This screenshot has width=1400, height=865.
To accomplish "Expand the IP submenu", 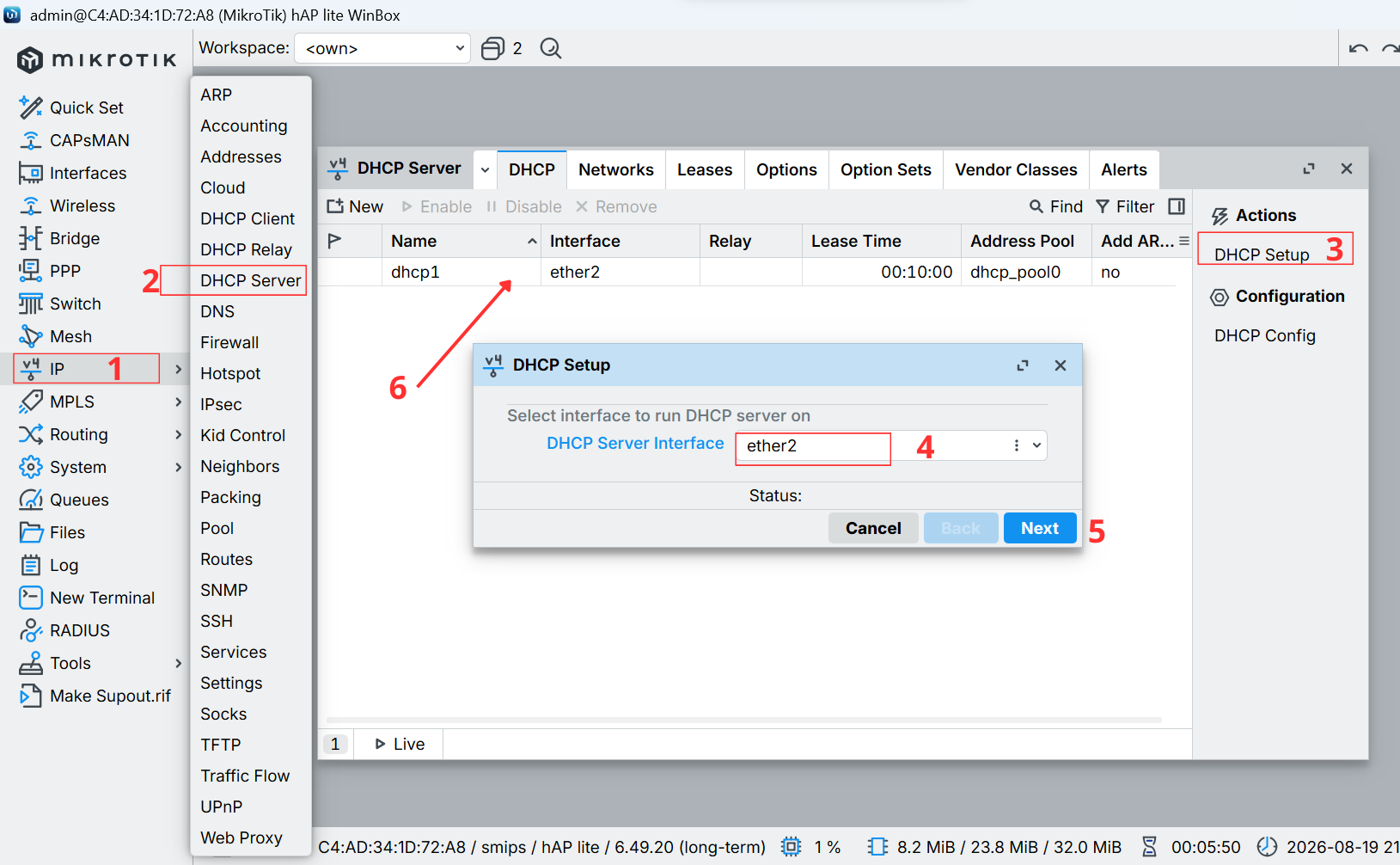I will coord(178,369).
